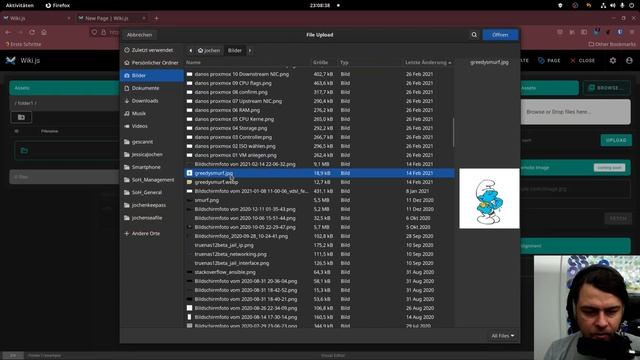Click Wiki.js CLOSE button

pos(583,60)
